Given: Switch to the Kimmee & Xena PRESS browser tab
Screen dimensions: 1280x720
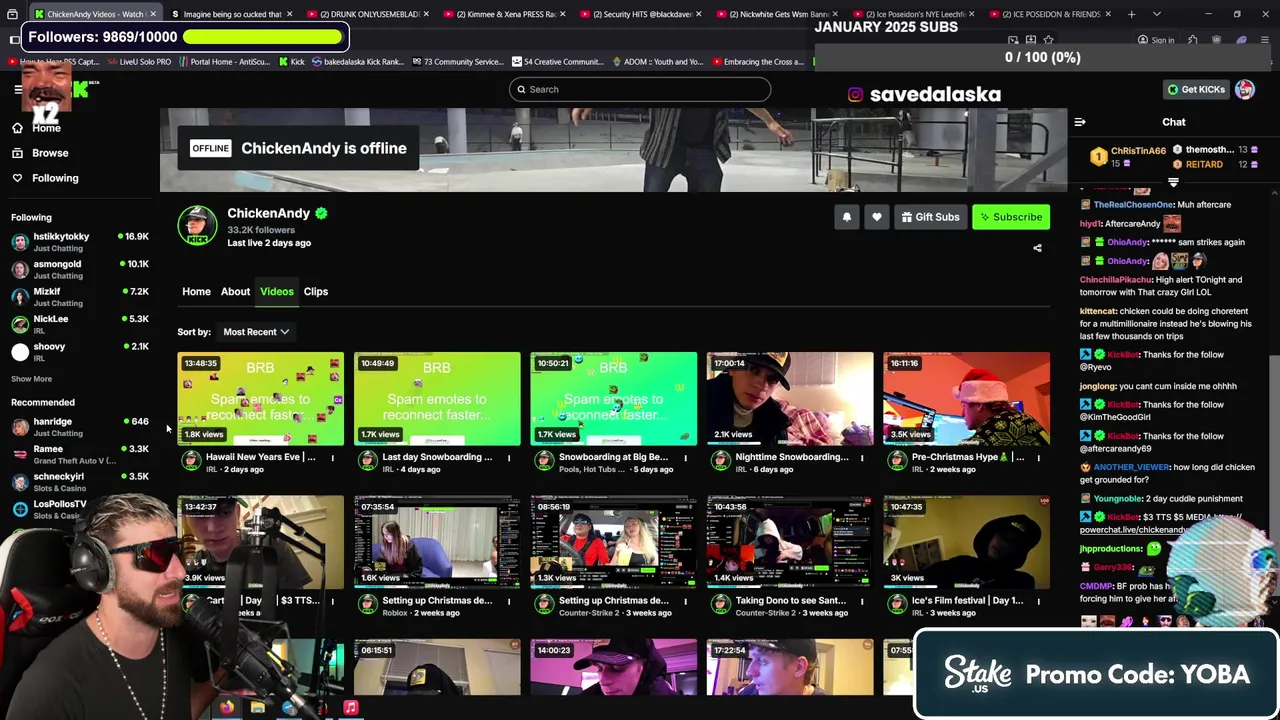Looking at the screenshot, I should click(506, 14).
